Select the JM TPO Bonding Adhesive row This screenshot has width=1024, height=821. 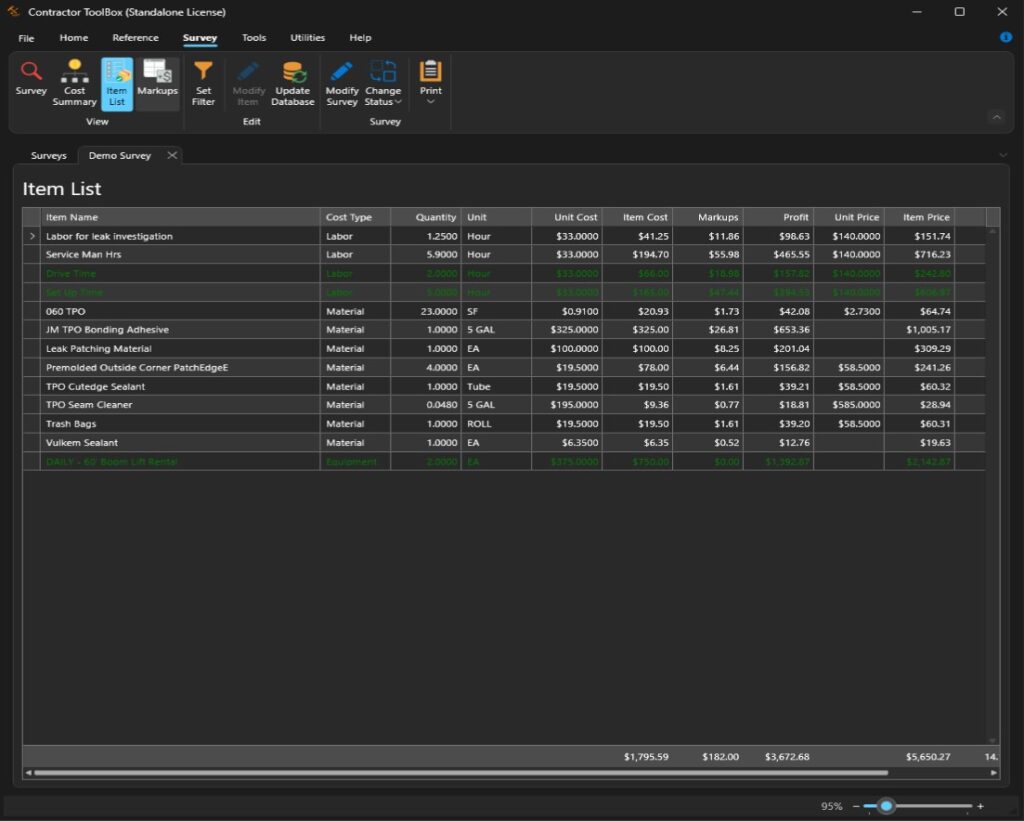pyautogui.click(x=107, y=330)
